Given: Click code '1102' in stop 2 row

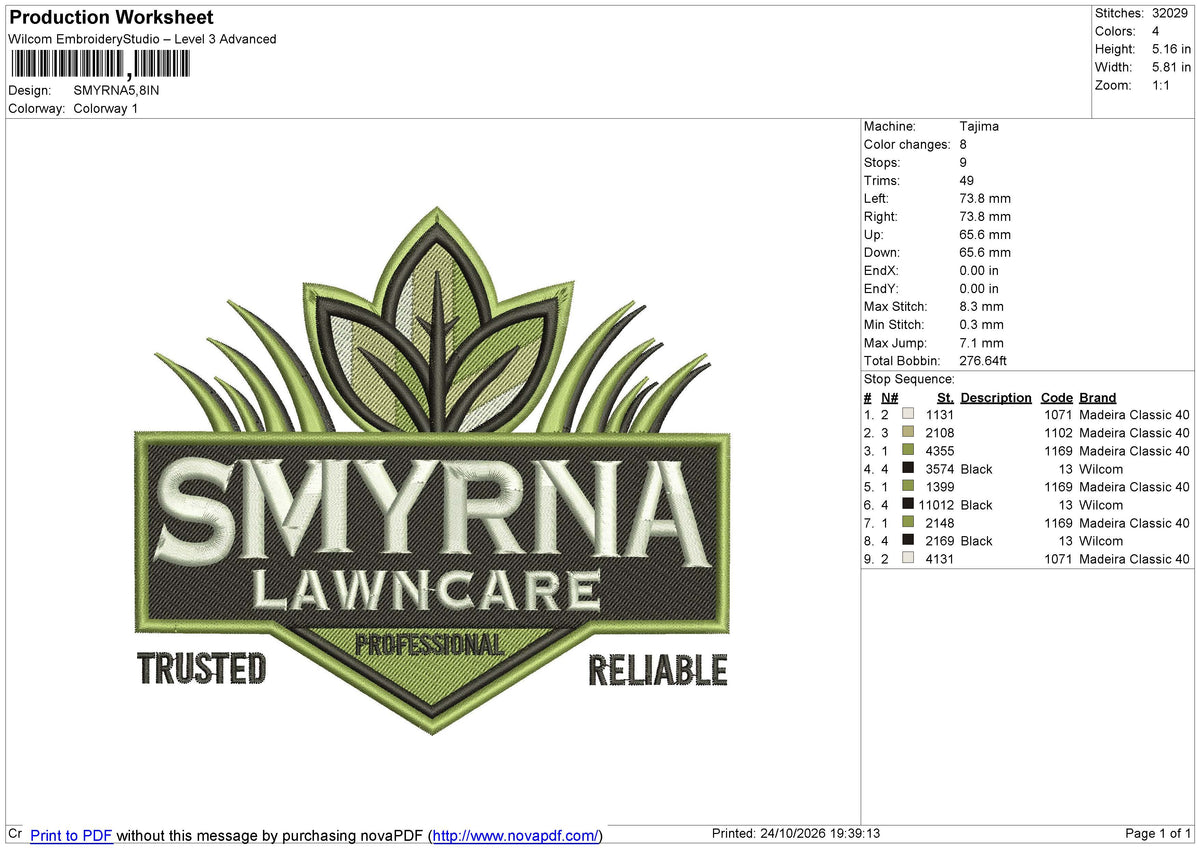Looking at the screenshot, I should click(1058, 433).
